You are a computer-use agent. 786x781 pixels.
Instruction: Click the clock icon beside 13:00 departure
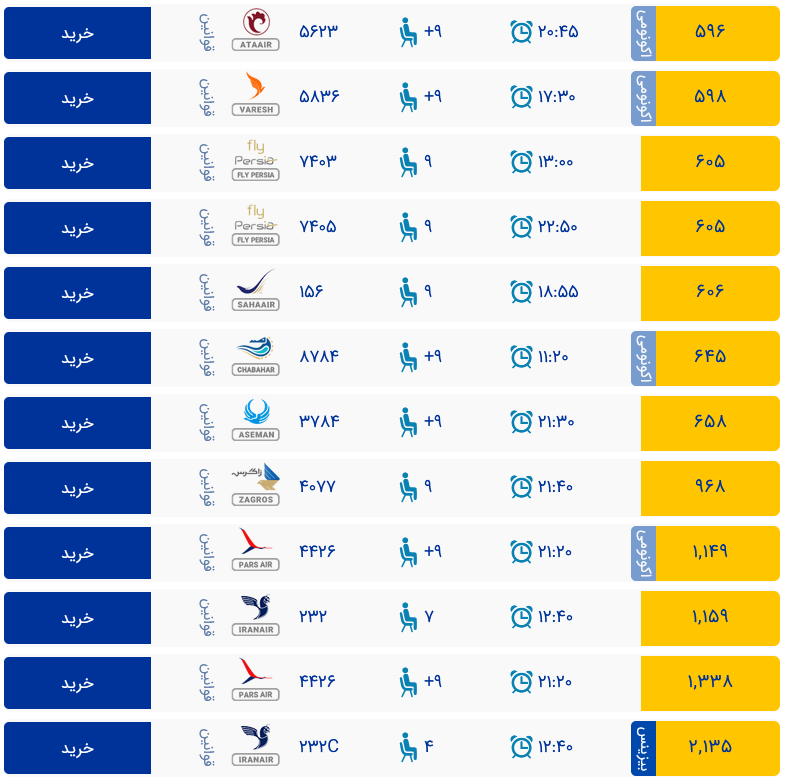pyautogui.click(x=521, y=162)
